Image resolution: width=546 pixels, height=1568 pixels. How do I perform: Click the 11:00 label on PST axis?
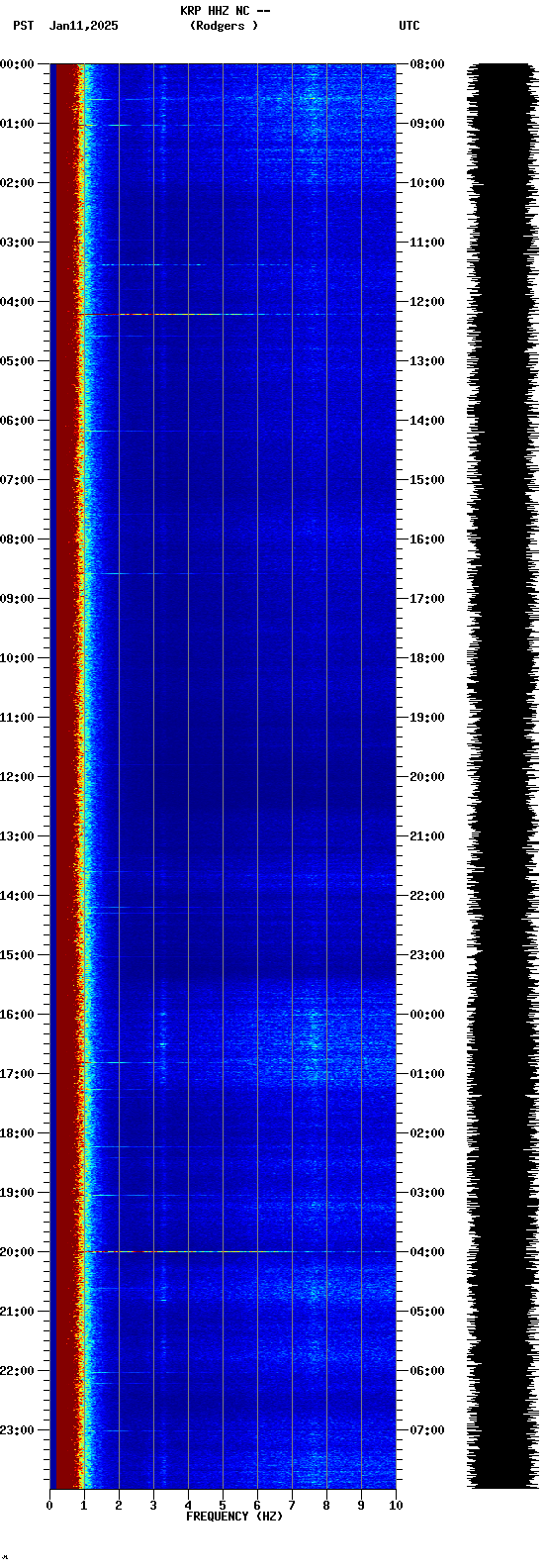[17, 718]
